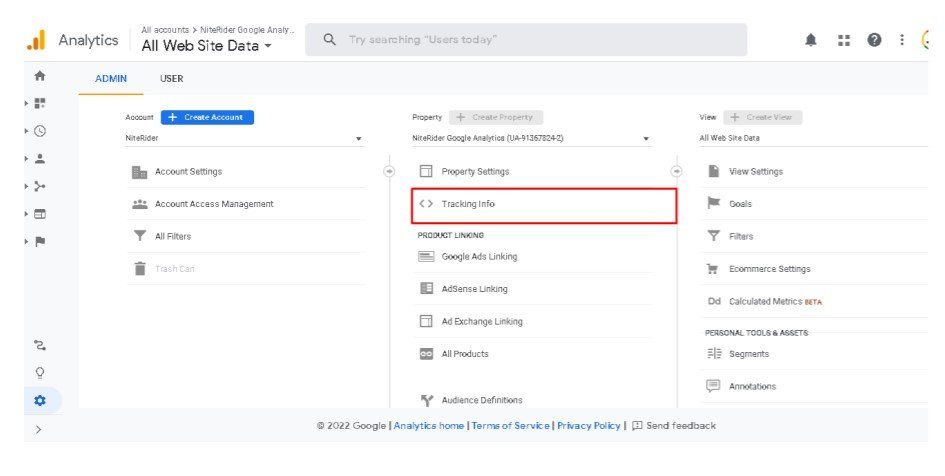Open Acquisition arrows icon in sidebar
Image resolution: width=945 pixels, height=476 pixels.
[x=40, y=186]
